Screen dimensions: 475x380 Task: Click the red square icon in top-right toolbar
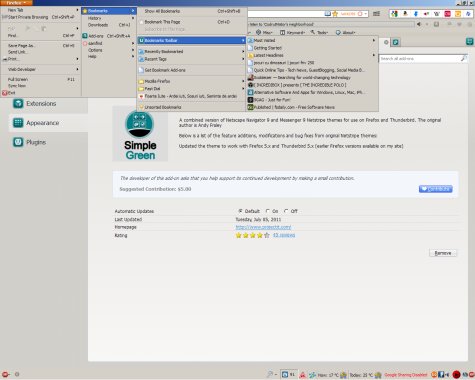tap(447, 14)
